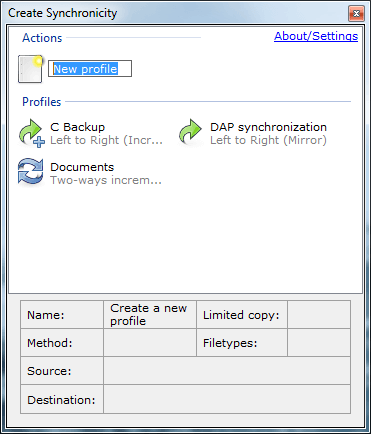The width and height of the screenshot is (371, 434).
Task: Select the Documents two-way sync icon
Action: pos(30,171)
